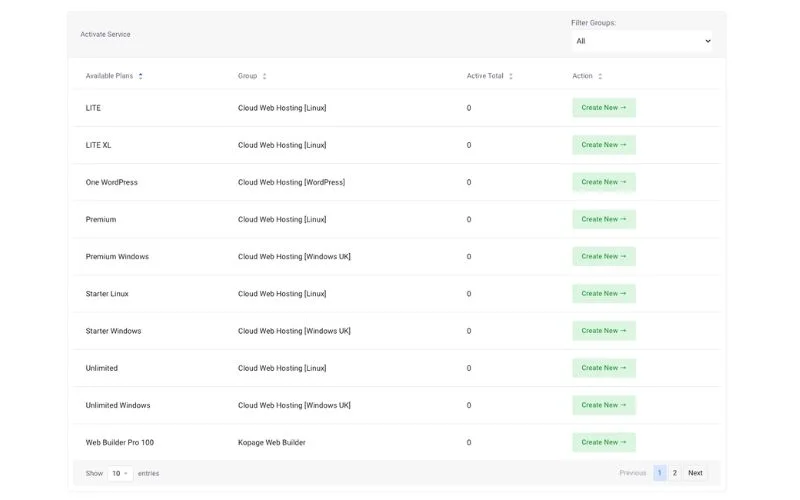Create new Starter Windows service
The width and height of the screenshot is (800, 500).
pos(604,331)
